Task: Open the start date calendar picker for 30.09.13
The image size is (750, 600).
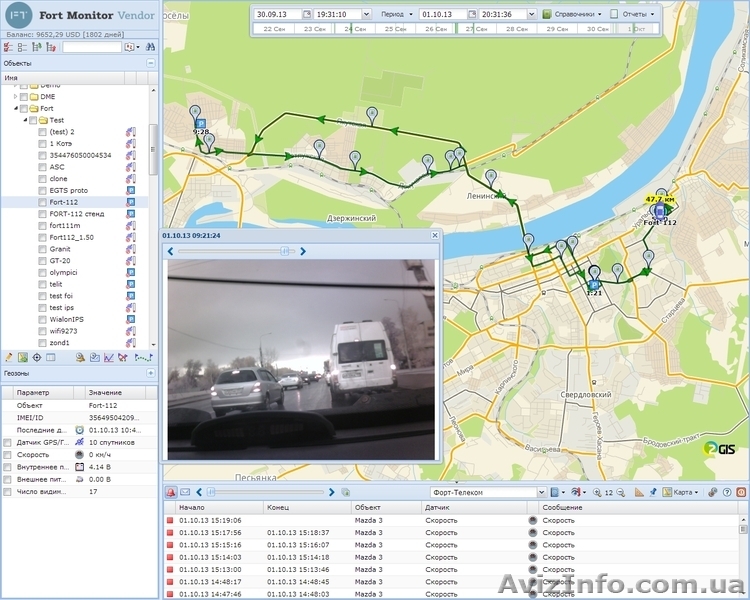Action: [x=307, y=14]
